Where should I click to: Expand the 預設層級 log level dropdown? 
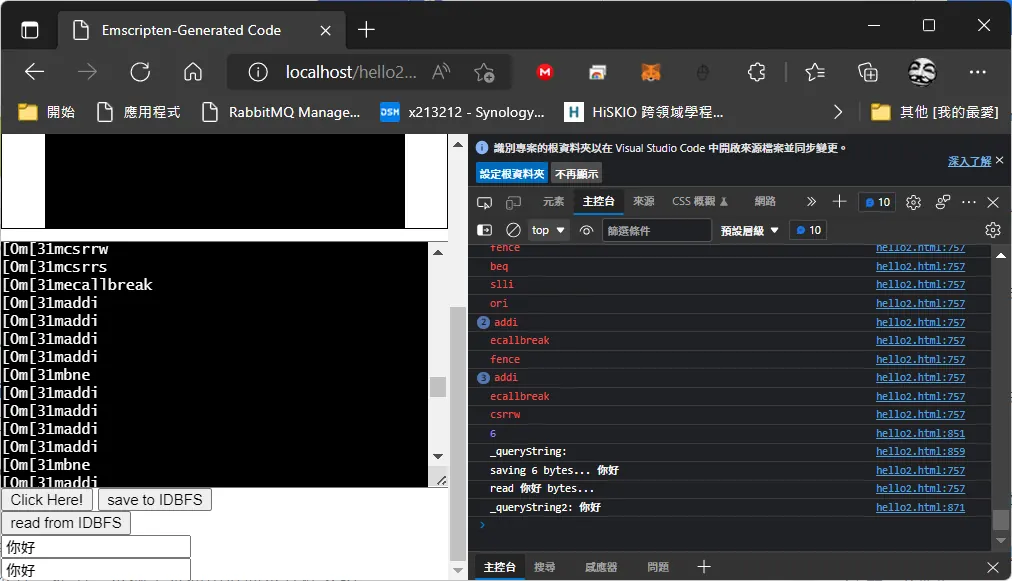(749, 230)
